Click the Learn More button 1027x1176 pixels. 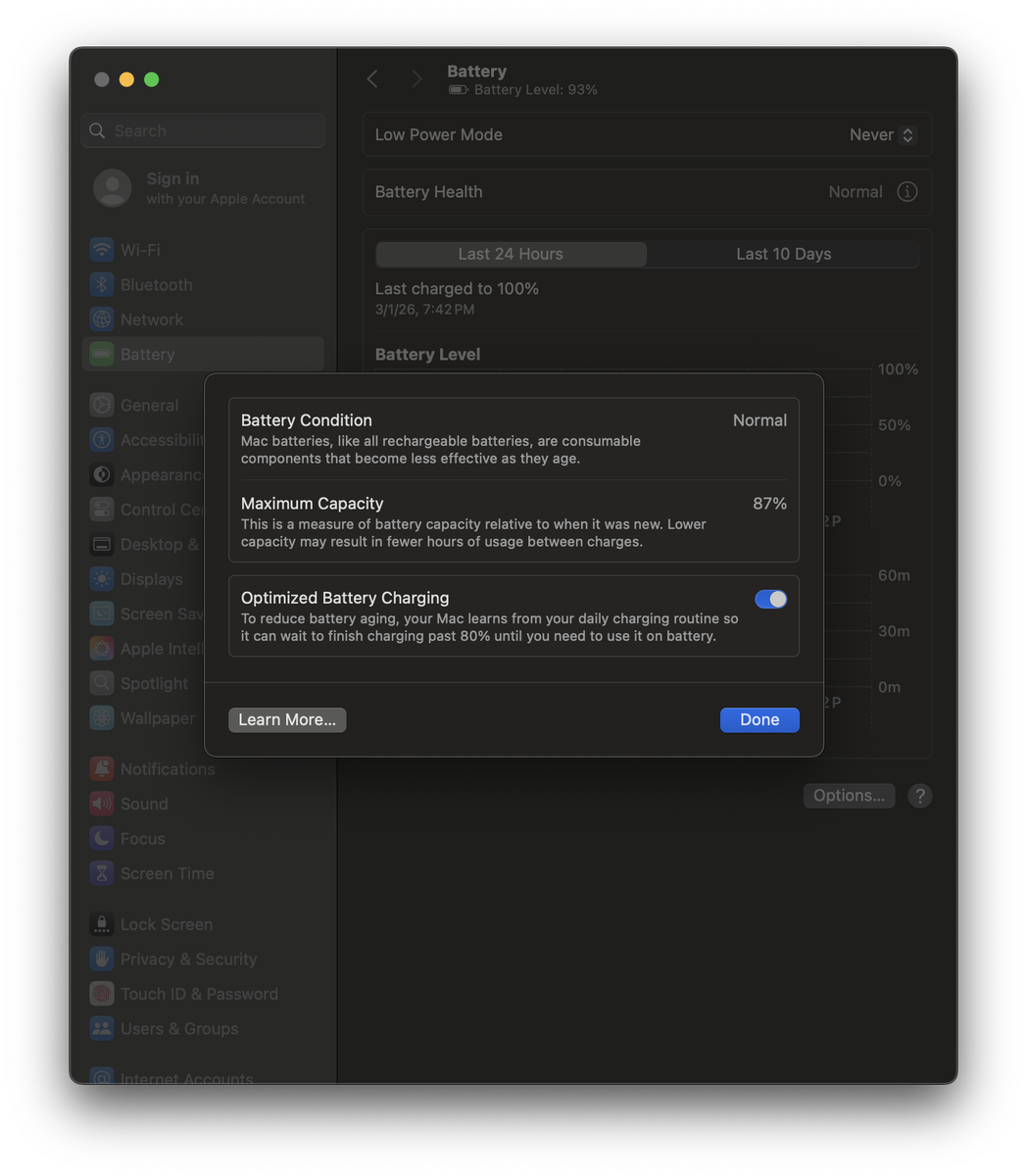287,719
